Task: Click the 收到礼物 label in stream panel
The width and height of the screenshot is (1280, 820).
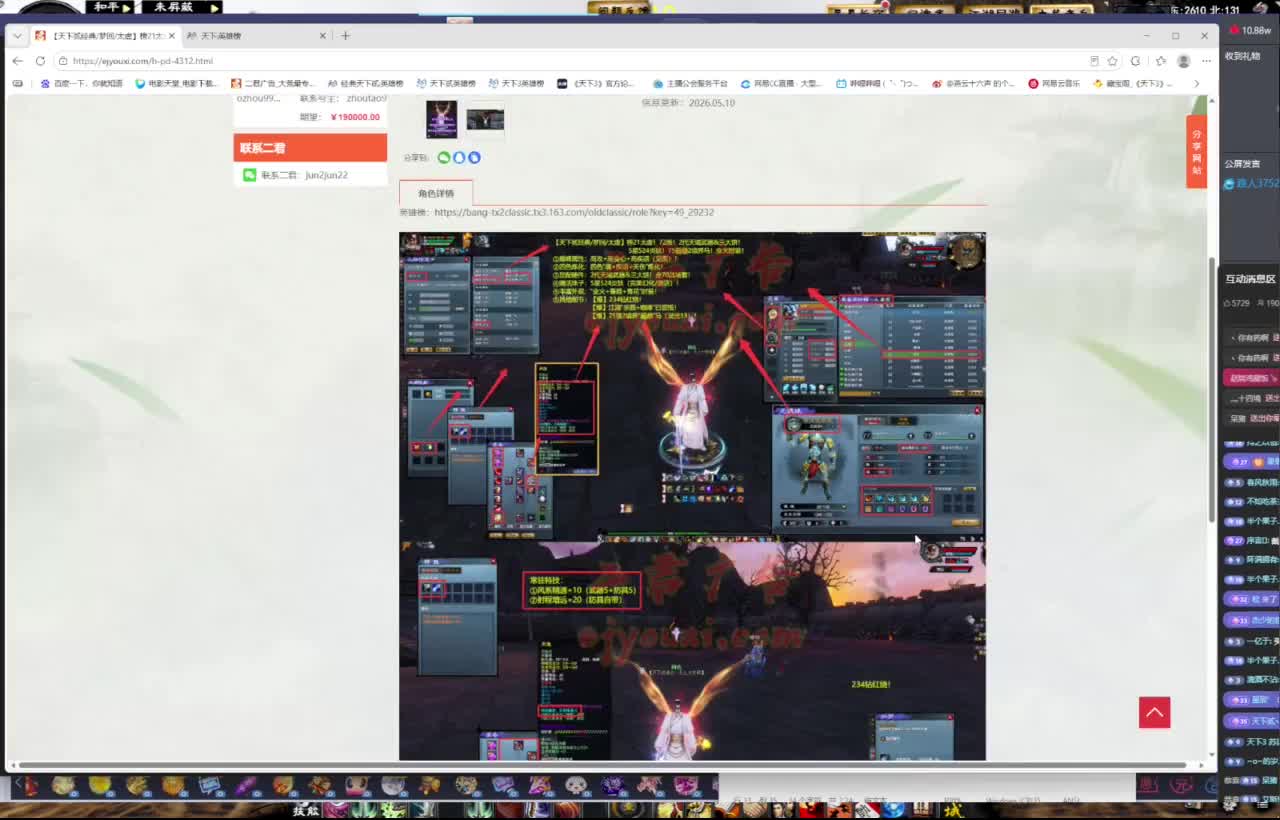Action: click(x=1243, y=56)
